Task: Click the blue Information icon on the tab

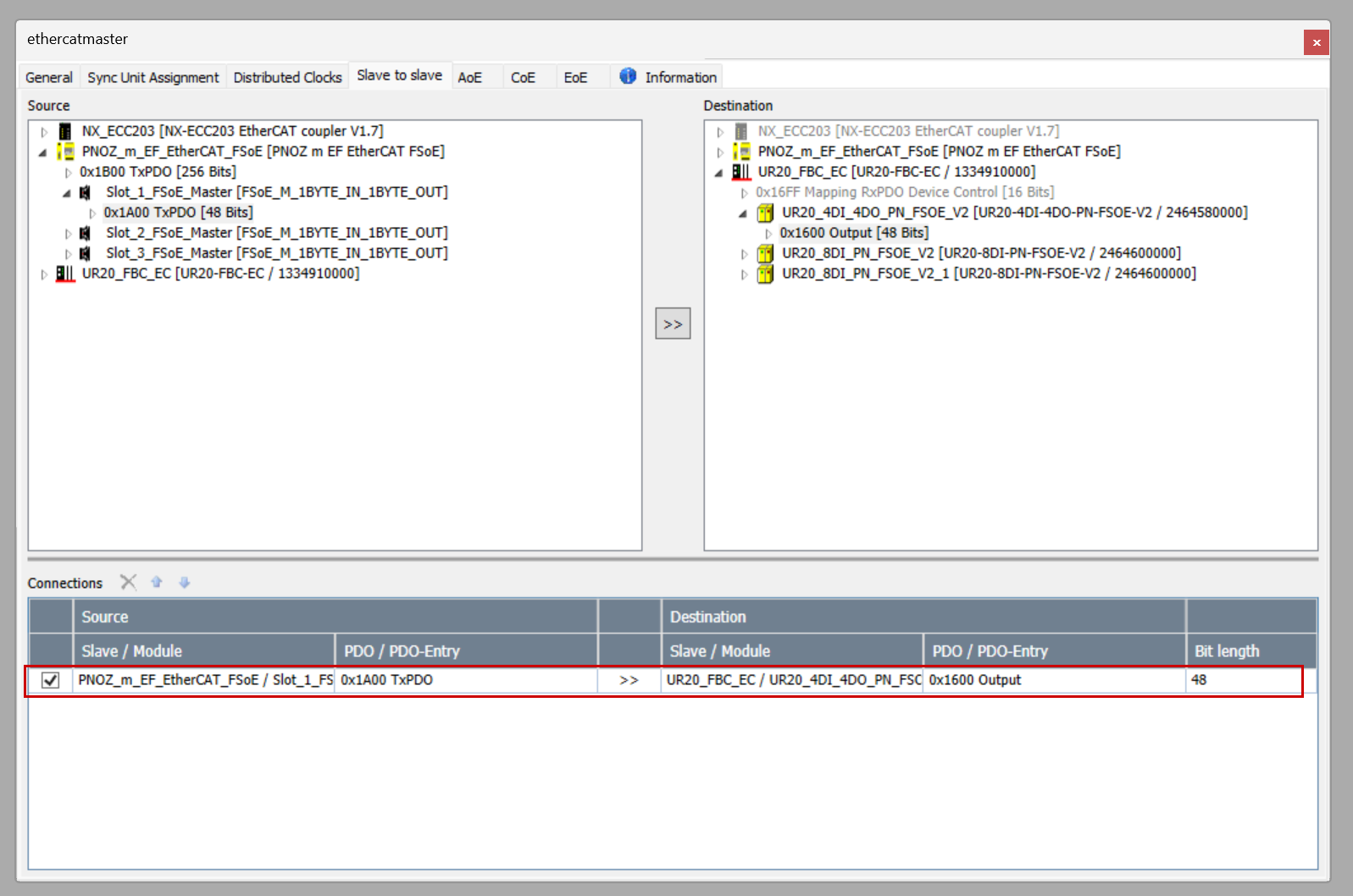Action: click(x=628, y=76)
